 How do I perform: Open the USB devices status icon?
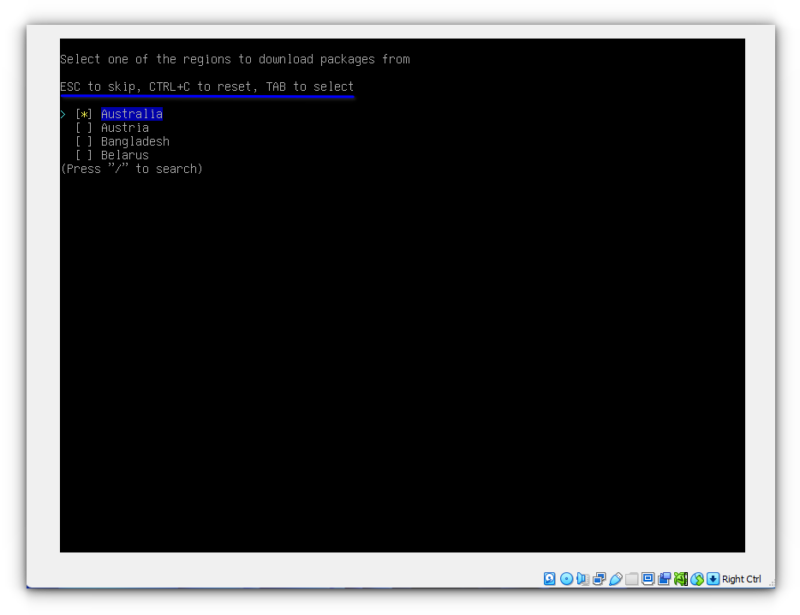(617, 578)
